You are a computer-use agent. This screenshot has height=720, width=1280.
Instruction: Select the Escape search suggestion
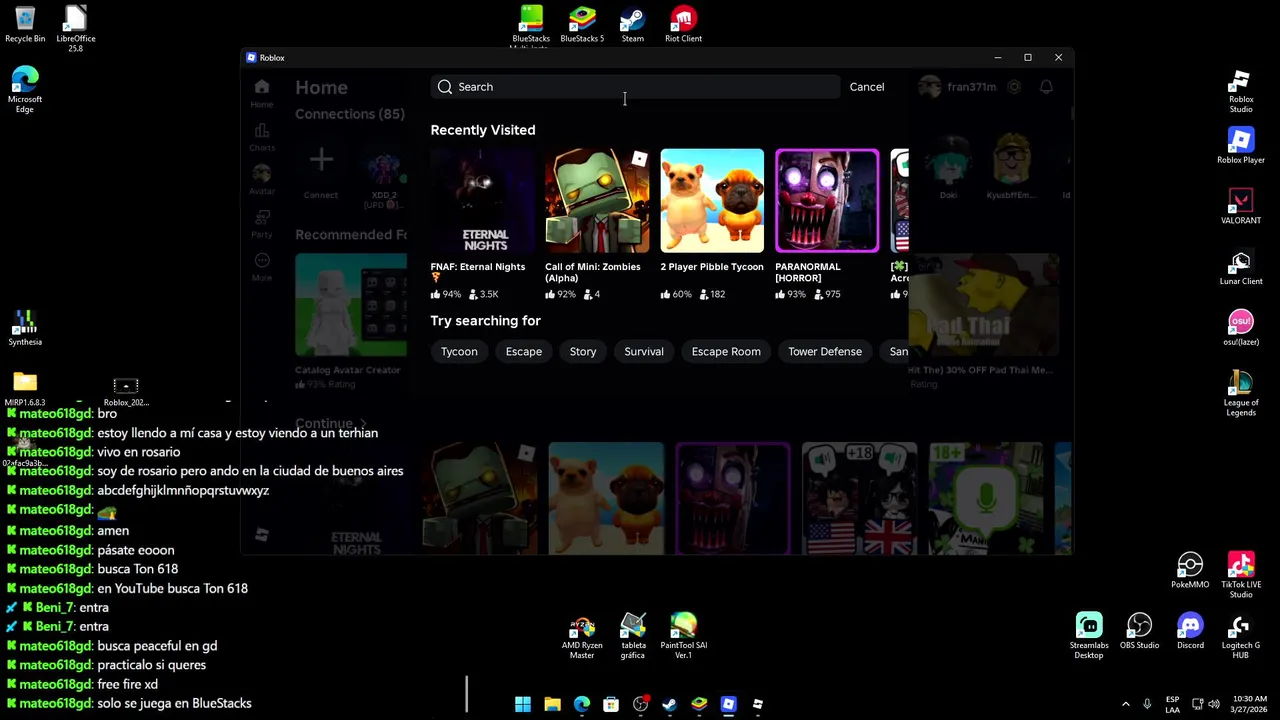click(x=524, y=351)
